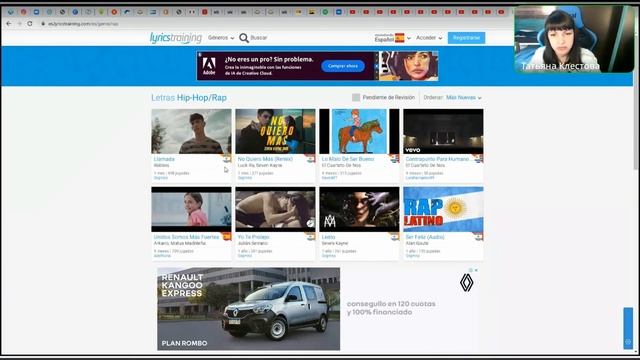Click artist text Seven Kayne under Lento

point(335,243)
